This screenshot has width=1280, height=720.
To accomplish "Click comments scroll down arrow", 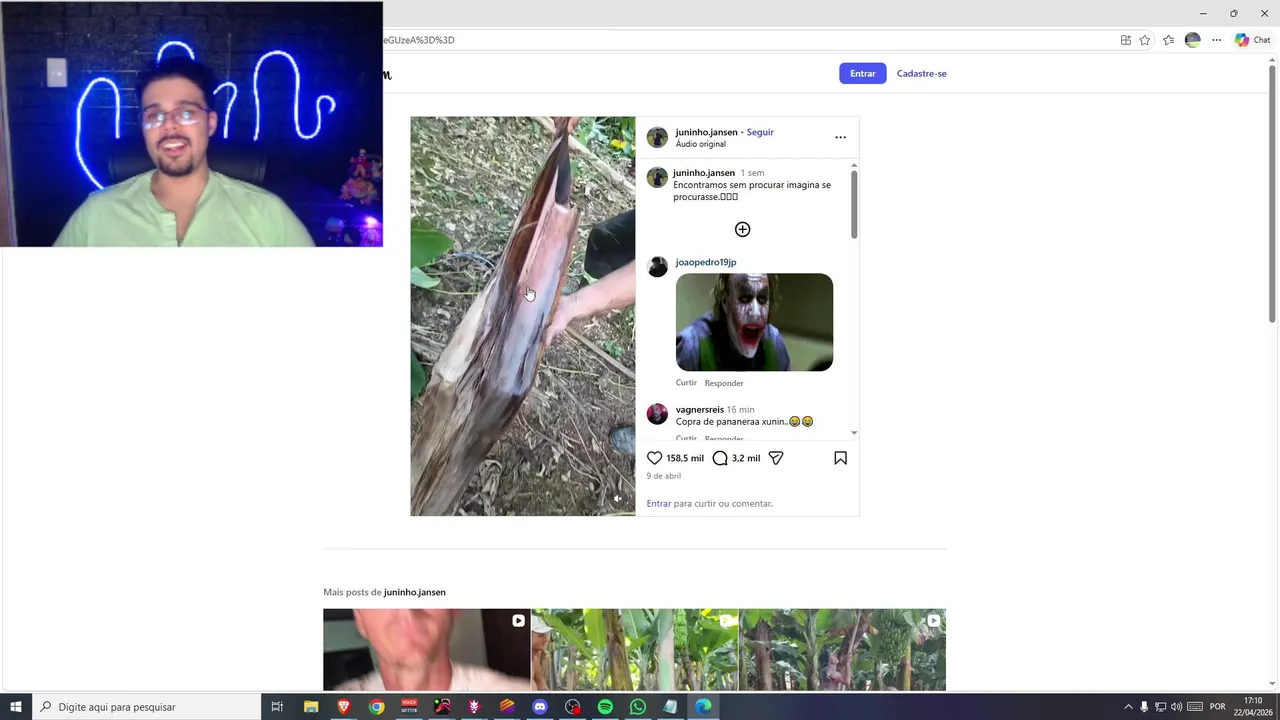I will tap(854, 433).
